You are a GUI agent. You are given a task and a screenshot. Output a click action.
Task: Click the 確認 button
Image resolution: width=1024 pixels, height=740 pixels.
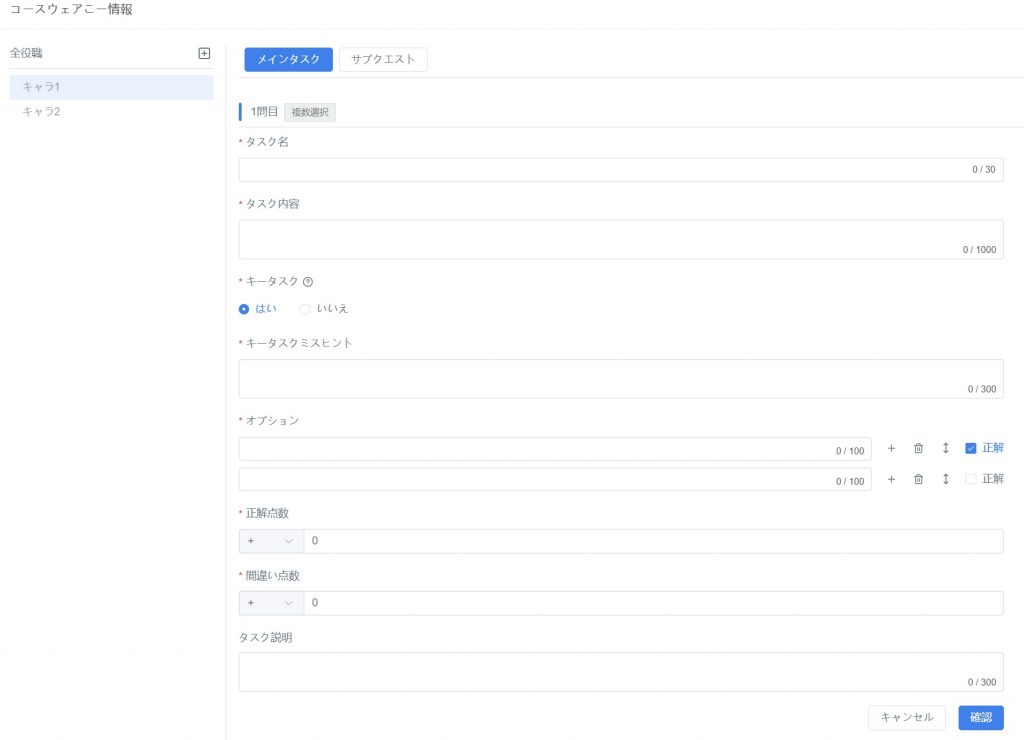click(x=980, y=718)
